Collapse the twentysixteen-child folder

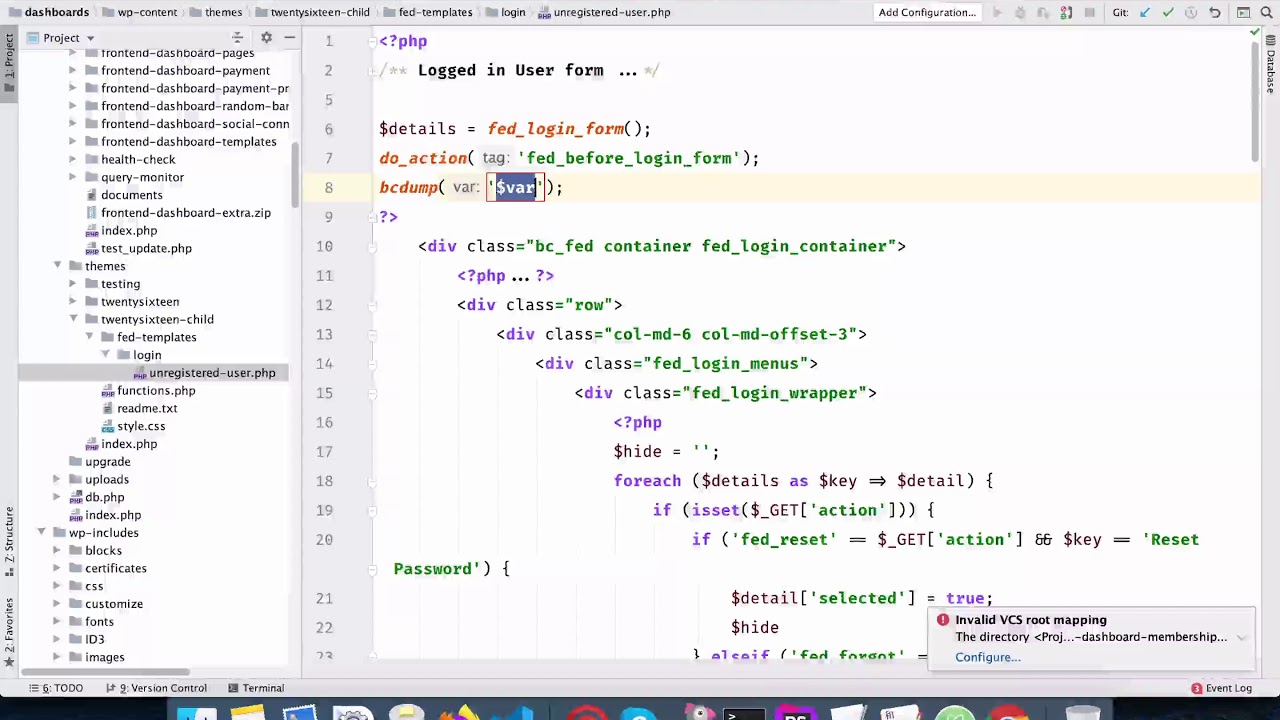74,319
